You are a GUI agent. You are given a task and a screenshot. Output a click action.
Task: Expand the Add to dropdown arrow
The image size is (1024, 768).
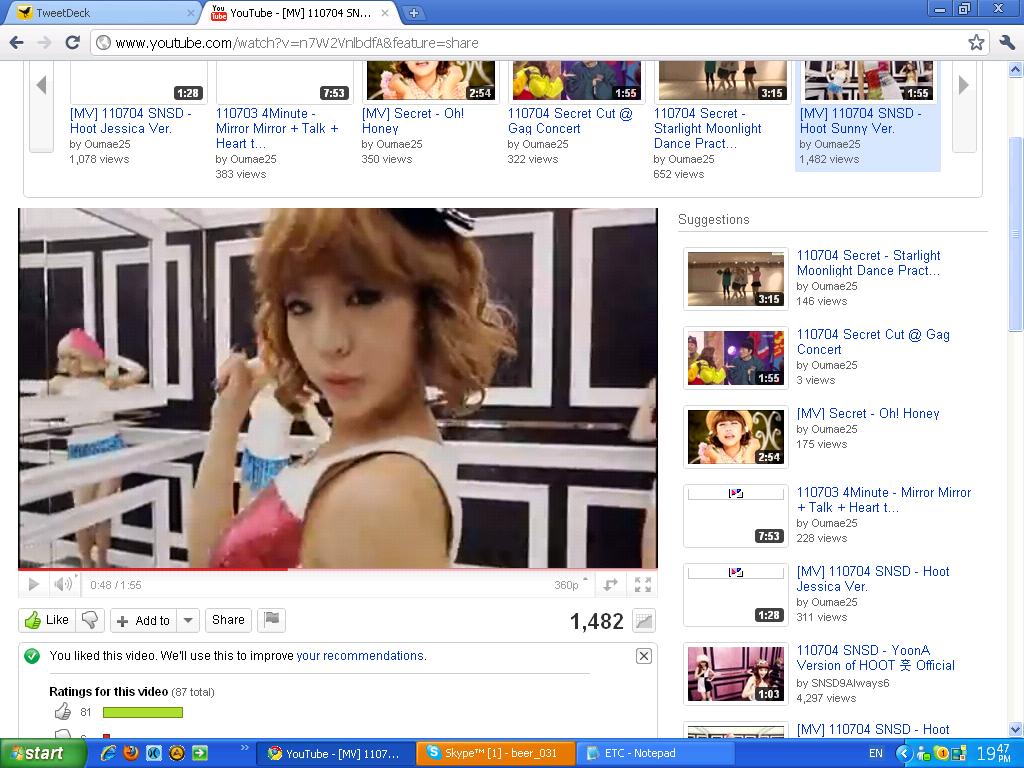[187, 620]
